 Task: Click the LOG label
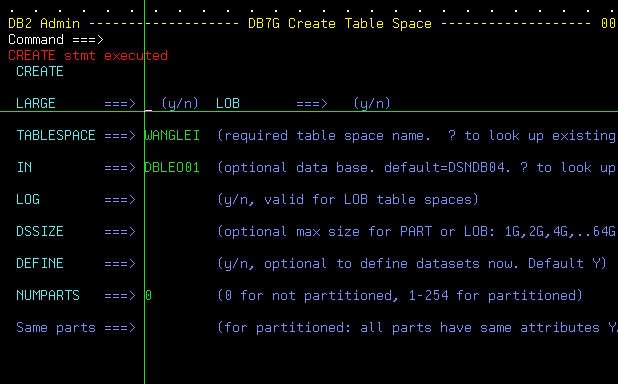coord(28,199)
